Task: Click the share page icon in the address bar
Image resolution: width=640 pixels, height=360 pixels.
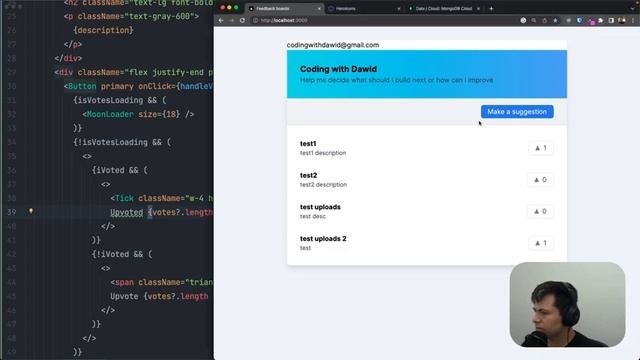Action: (544, 20)
